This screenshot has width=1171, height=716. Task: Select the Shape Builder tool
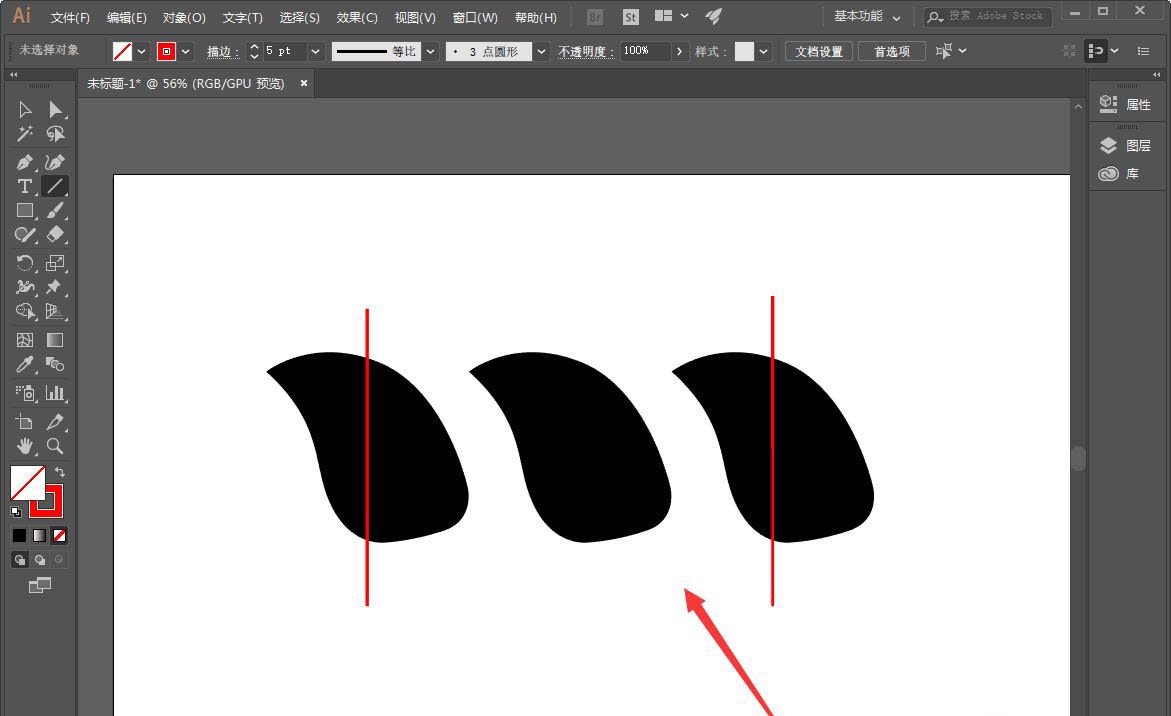tap(25, 311)
